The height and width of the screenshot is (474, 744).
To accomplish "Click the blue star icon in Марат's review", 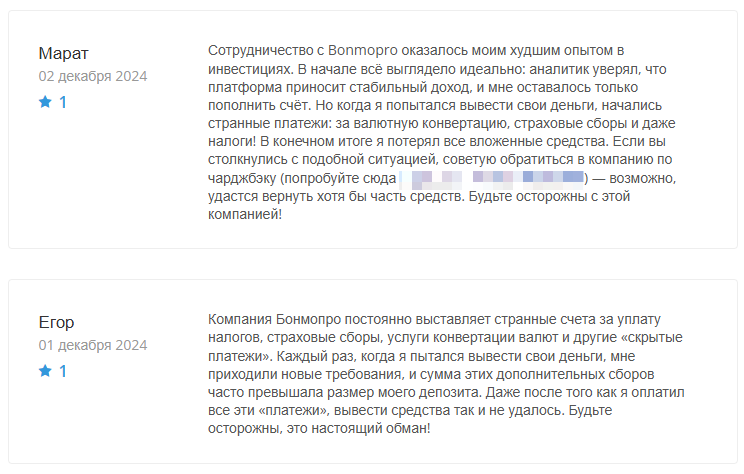I will click(x=44, y=102).
